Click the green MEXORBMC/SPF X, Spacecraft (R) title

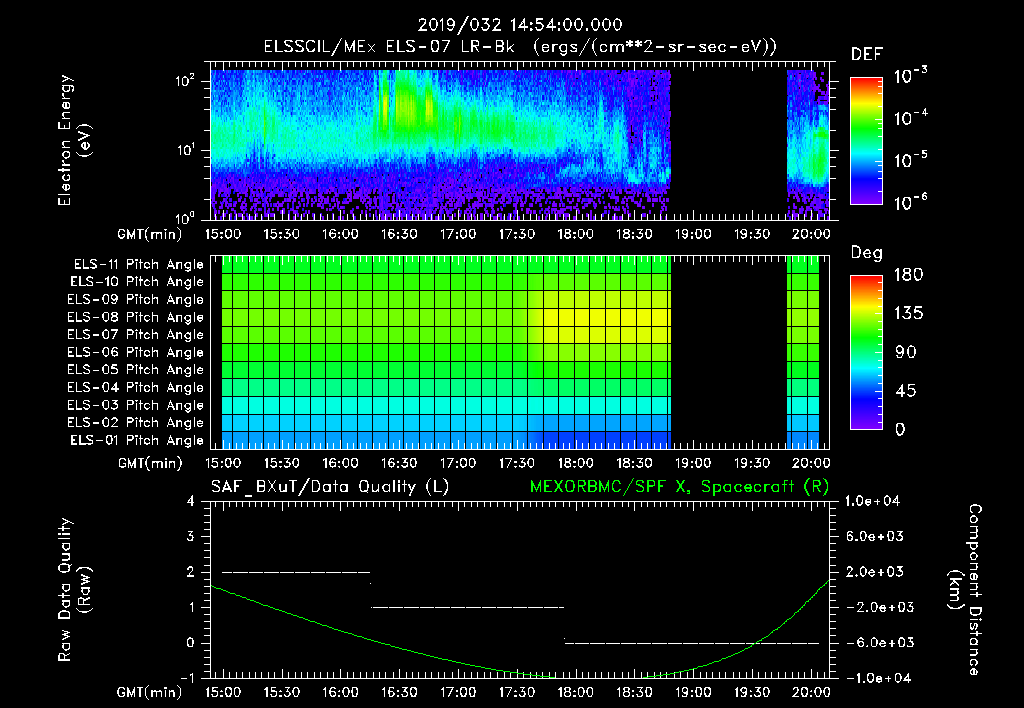pos(679,487)
